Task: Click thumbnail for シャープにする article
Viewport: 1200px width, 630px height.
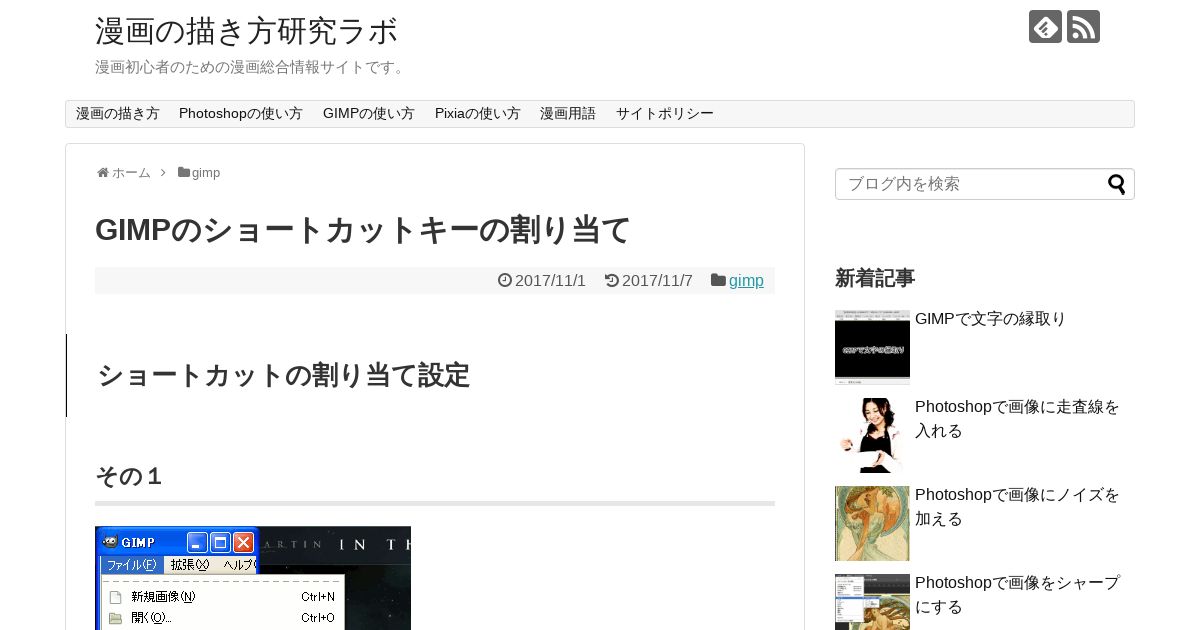Action: click(x=872, y=602)
